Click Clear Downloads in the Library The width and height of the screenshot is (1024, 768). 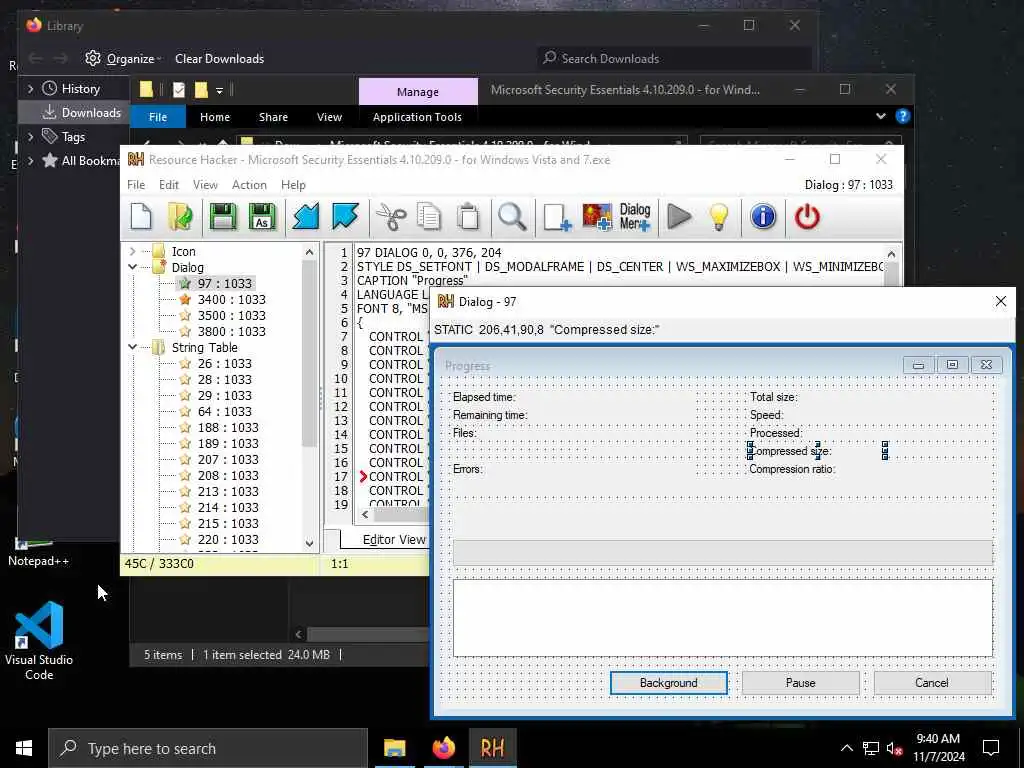(x=219, y=59)
